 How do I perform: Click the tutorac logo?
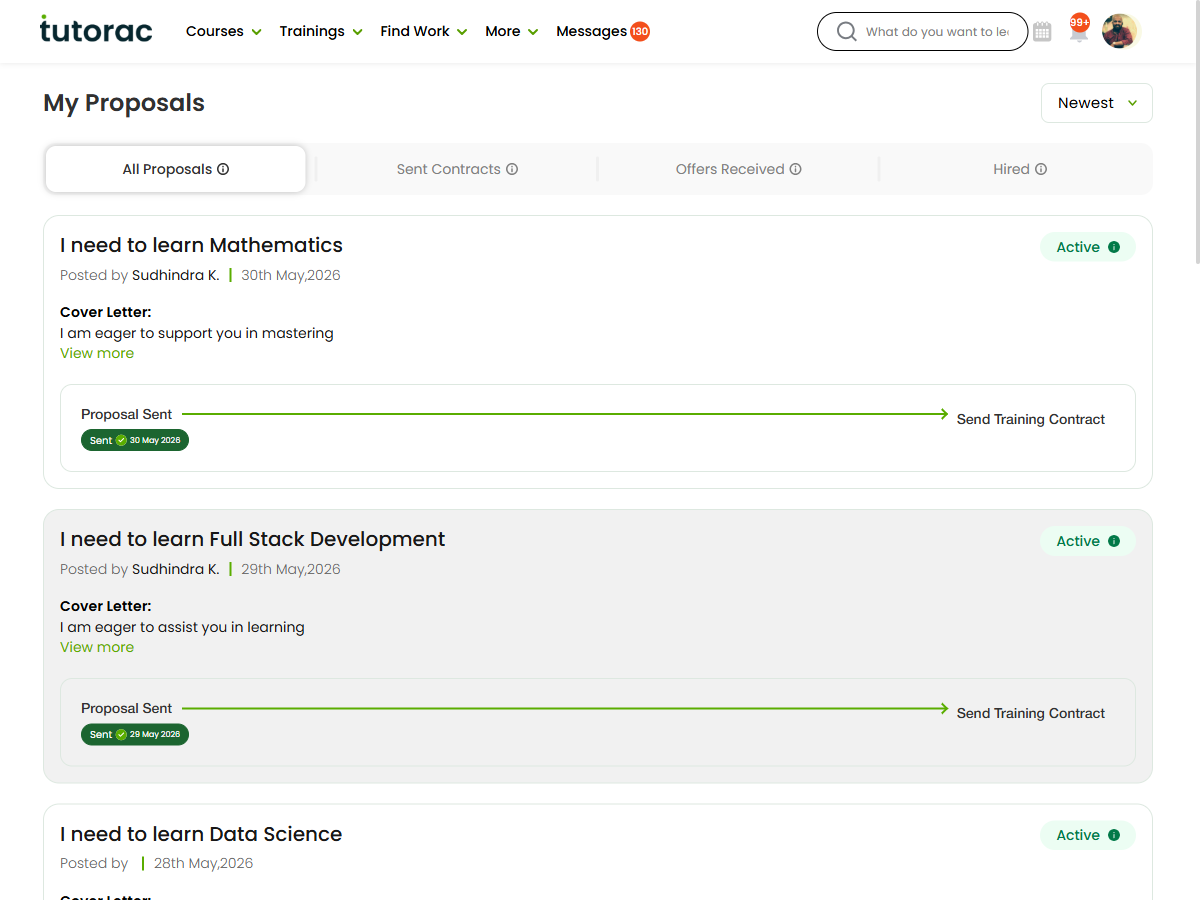pyautogui.click(x=96, y=30)
